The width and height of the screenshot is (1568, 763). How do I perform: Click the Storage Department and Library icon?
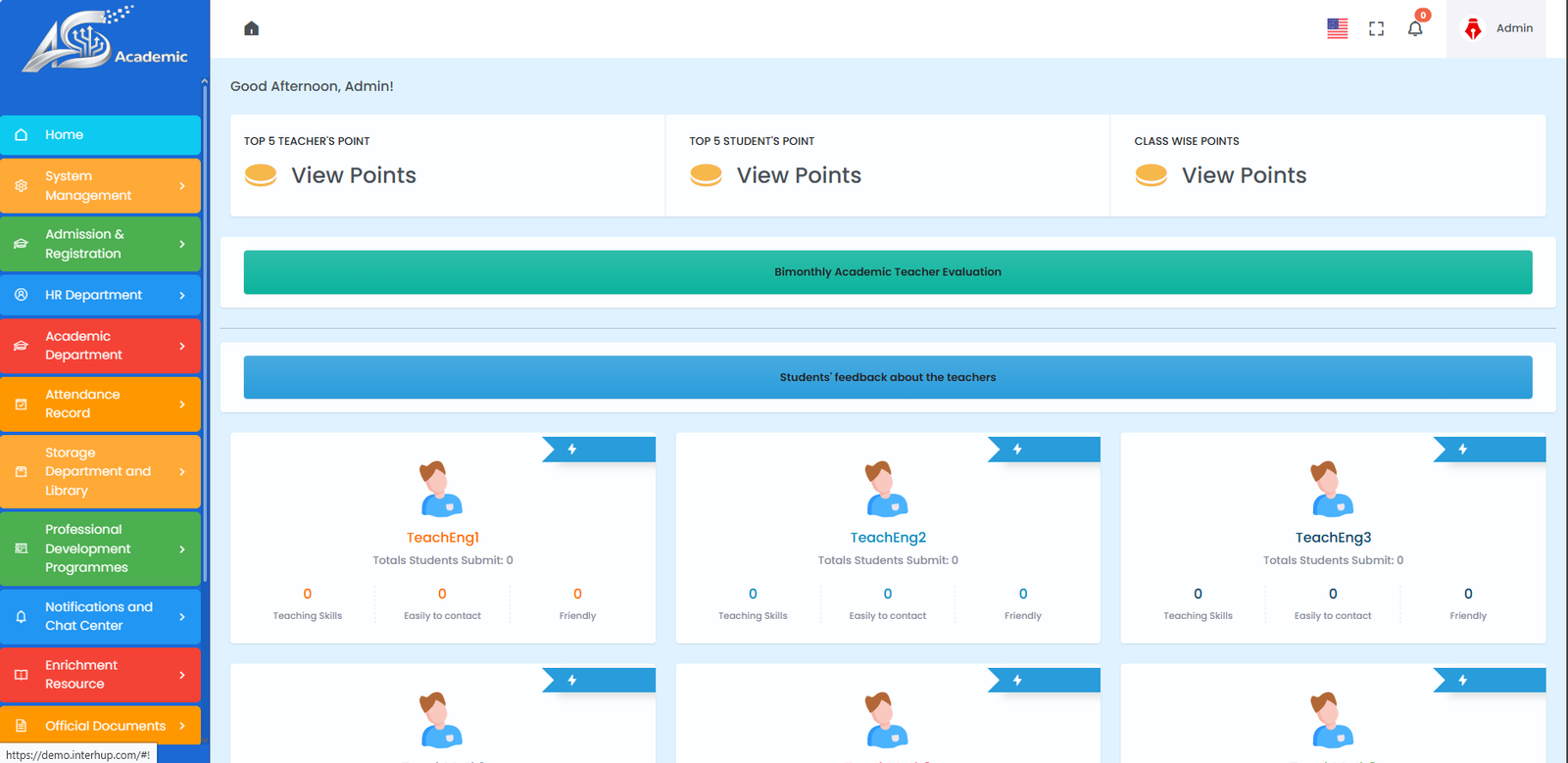[21, 472]
